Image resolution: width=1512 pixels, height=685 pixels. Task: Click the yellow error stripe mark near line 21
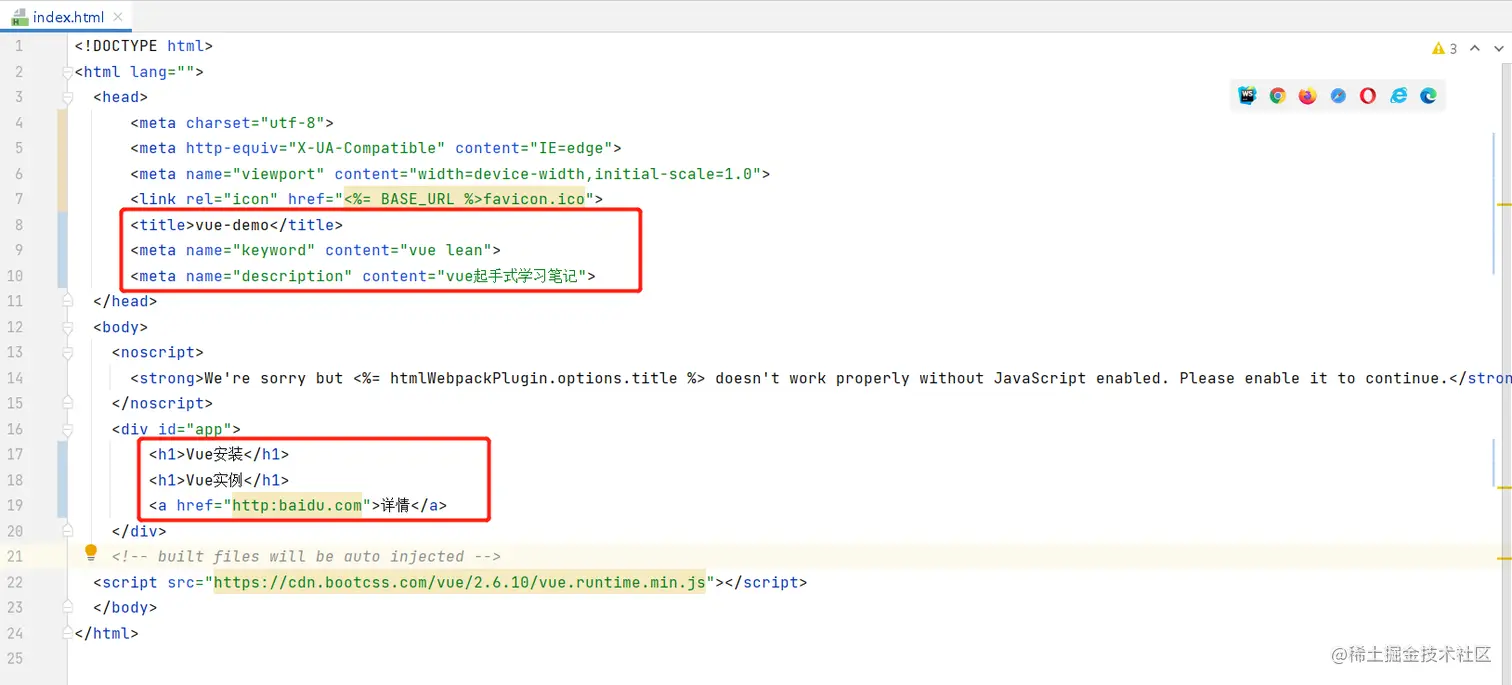pyautogui.click(x=1503, y=559)
